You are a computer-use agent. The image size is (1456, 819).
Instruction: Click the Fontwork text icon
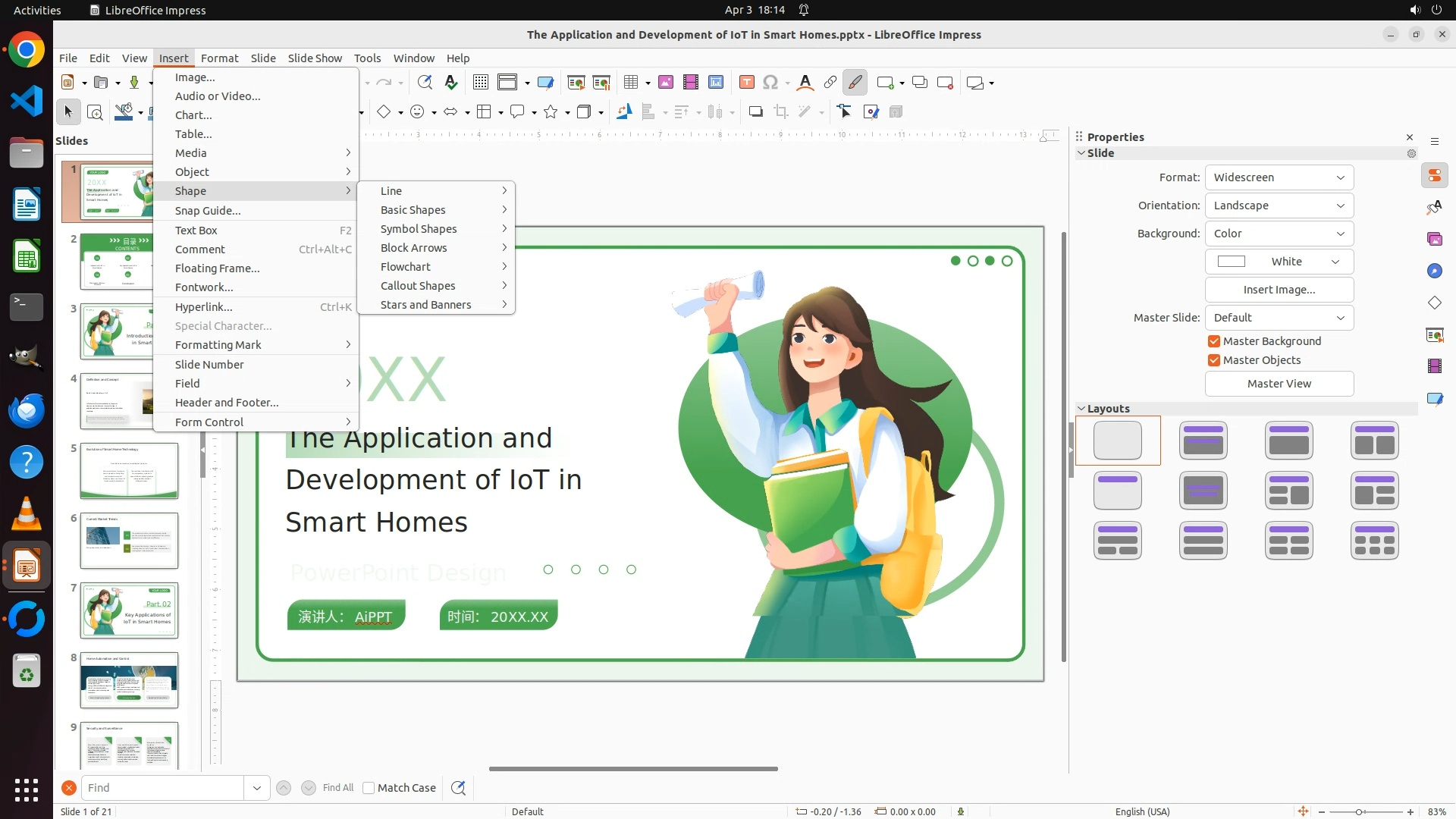point(805,83)
